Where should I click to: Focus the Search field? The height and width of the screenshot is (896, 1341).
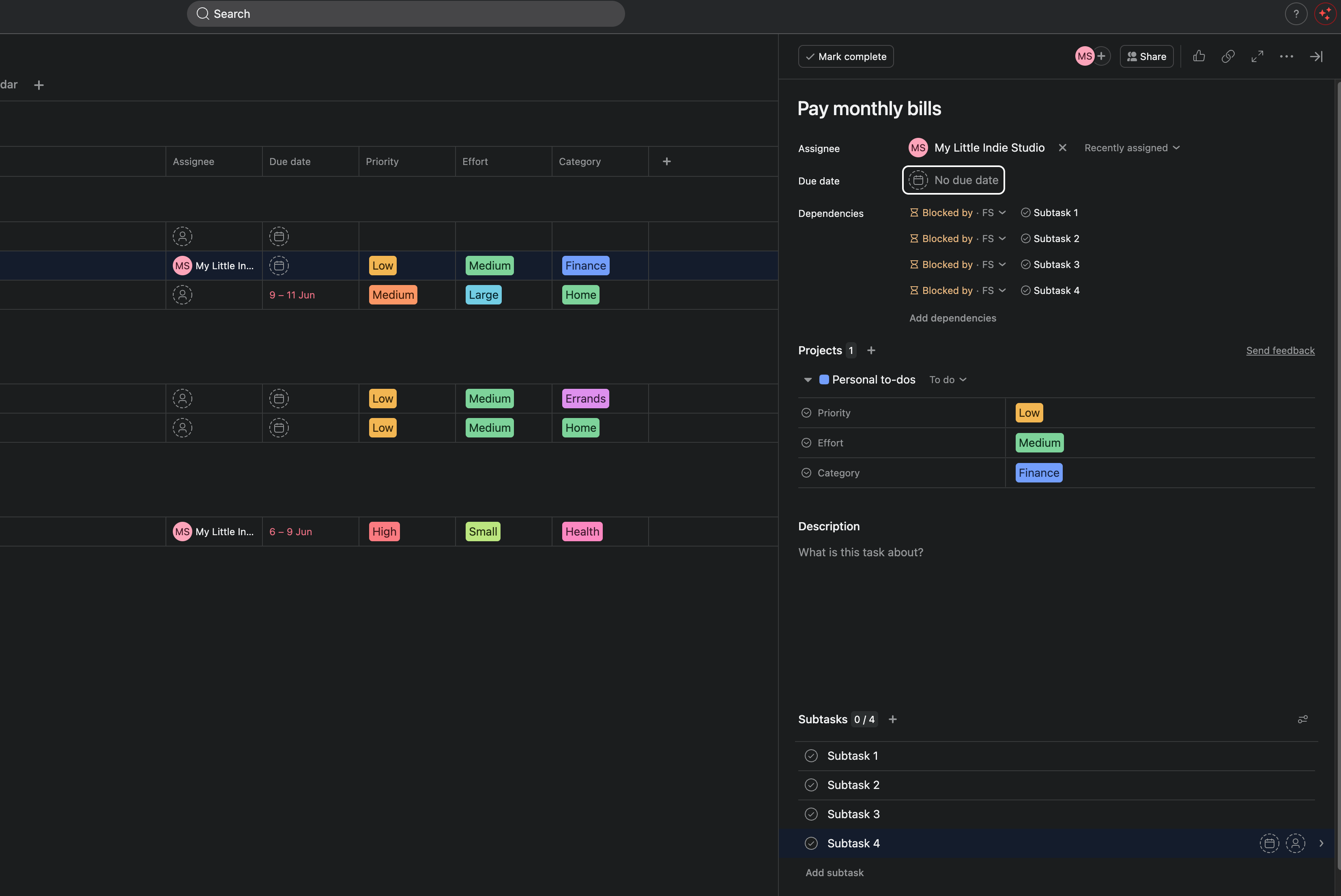tap(405, 14)
